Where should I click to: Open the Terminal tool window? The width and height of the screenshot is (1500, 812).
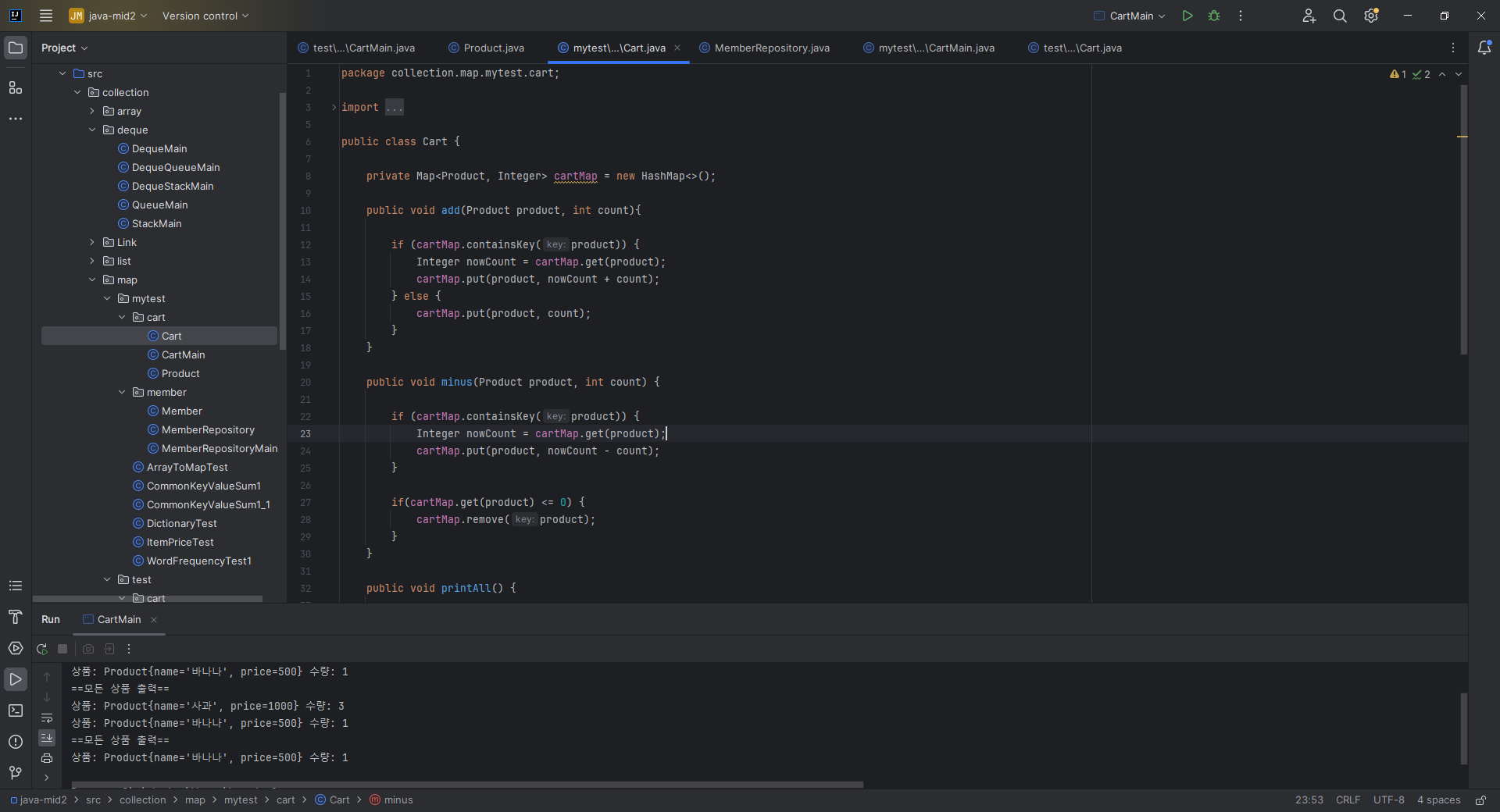(x=16, y=710)
